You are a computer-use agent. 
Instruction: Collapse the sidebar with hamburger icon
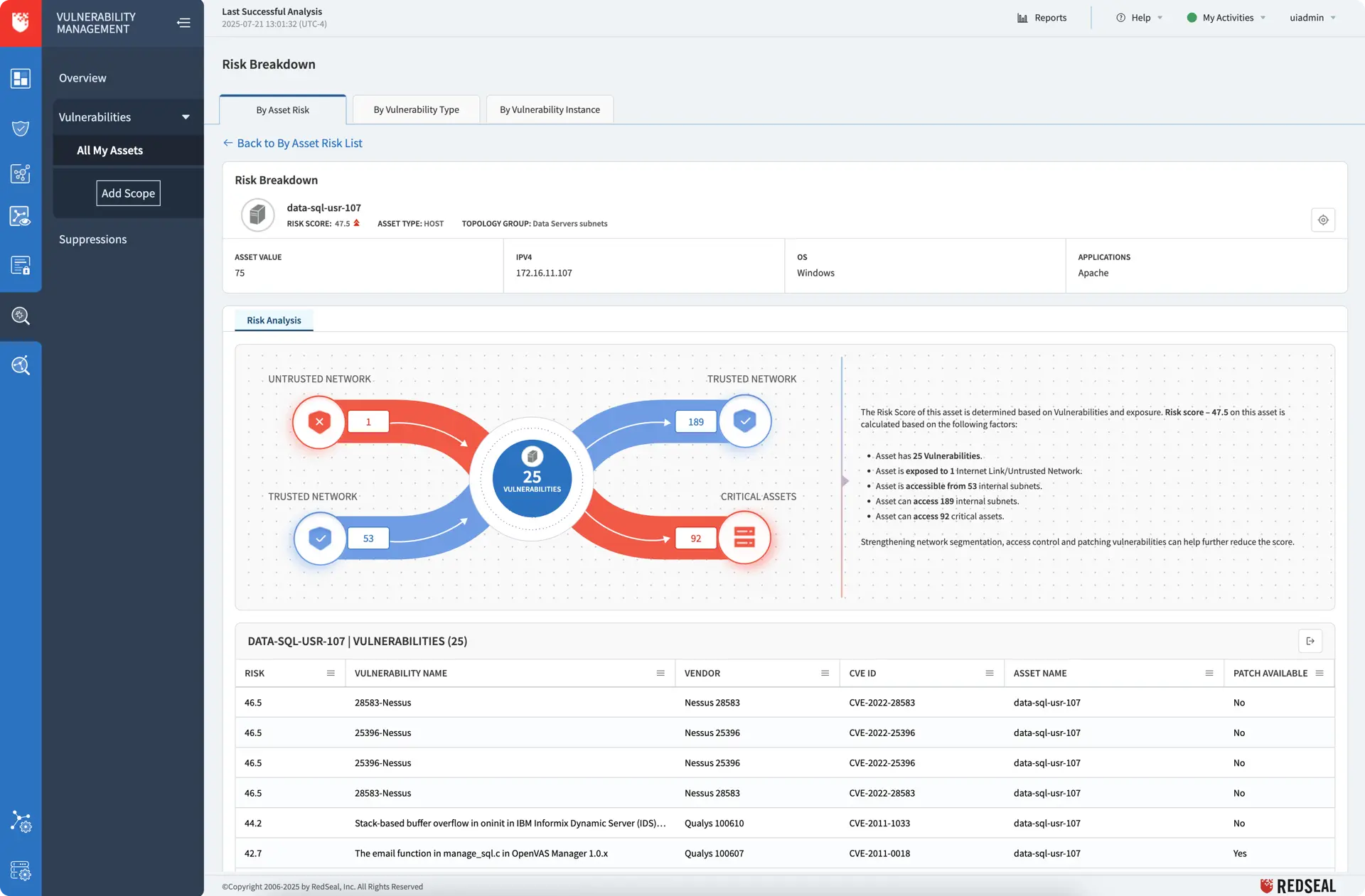click(183, 23)
